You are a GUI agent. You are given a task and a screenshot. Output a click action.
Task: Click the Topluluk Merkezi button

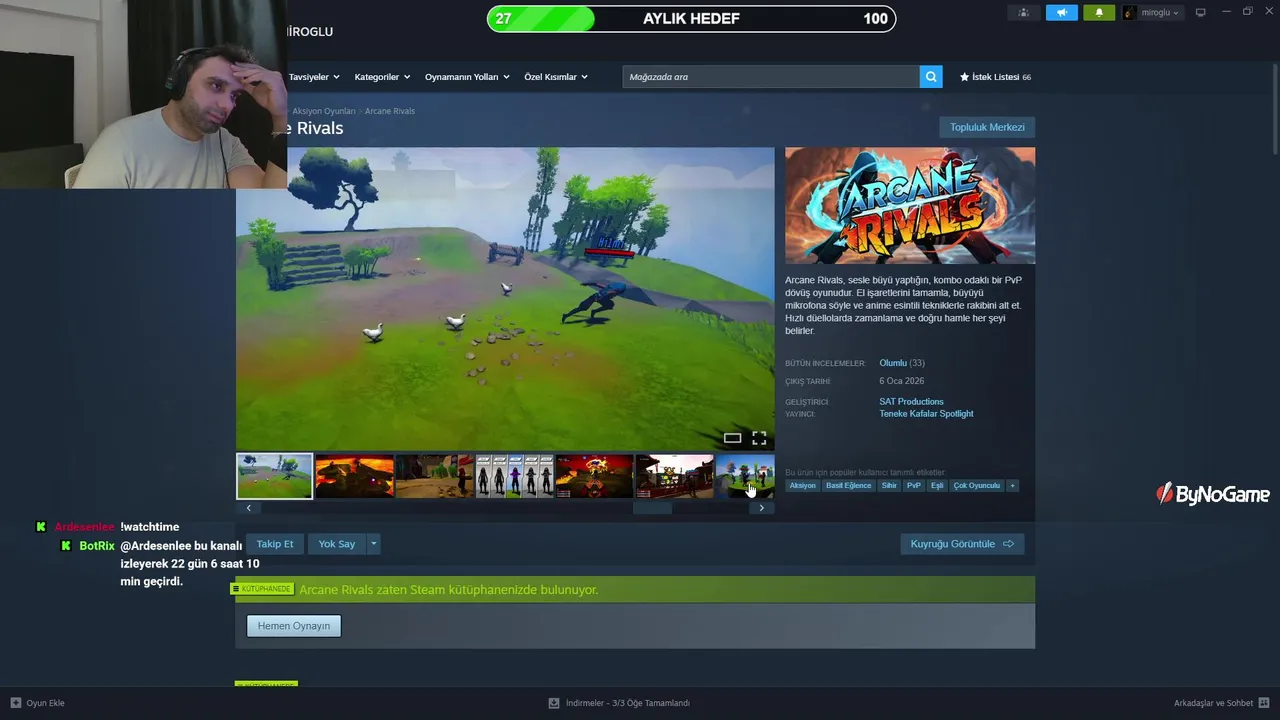click(x=987, y=128)
